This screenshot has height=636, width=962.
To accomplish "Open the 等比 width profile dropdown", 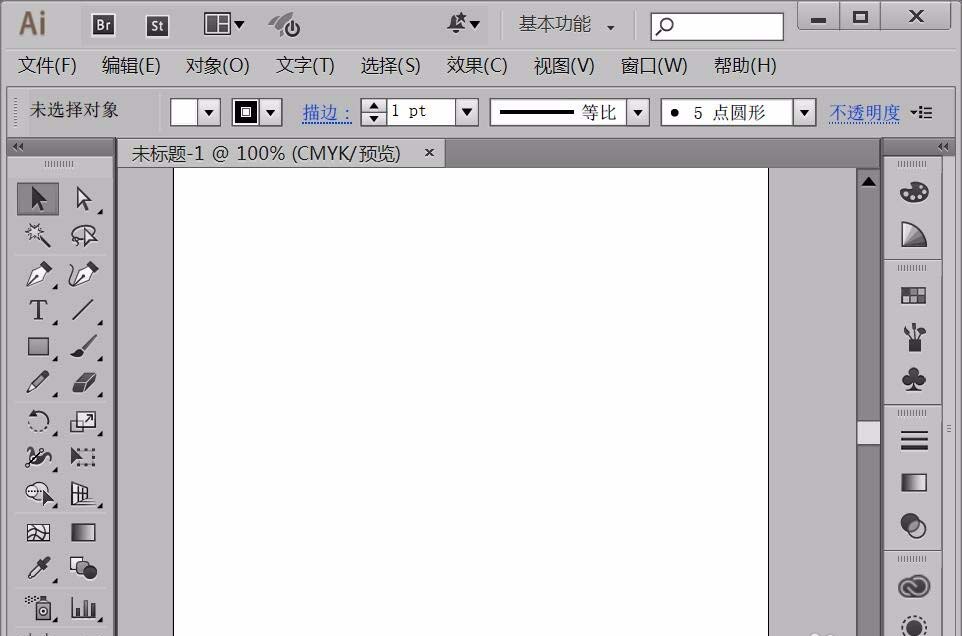I will tap(638, 112).
